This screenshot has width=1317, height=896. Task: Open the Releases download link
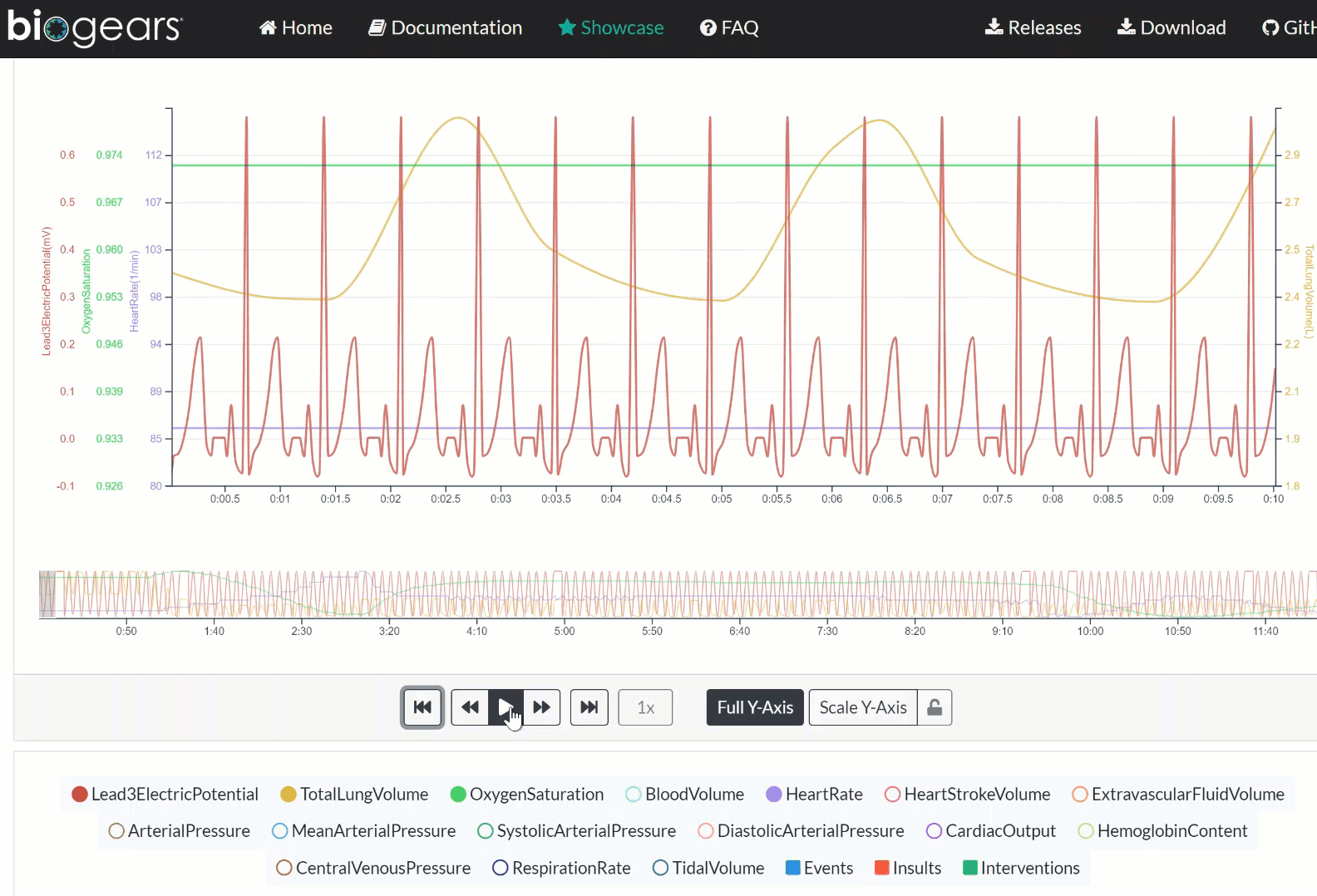pyautogui.click(x=1033, y=27)
